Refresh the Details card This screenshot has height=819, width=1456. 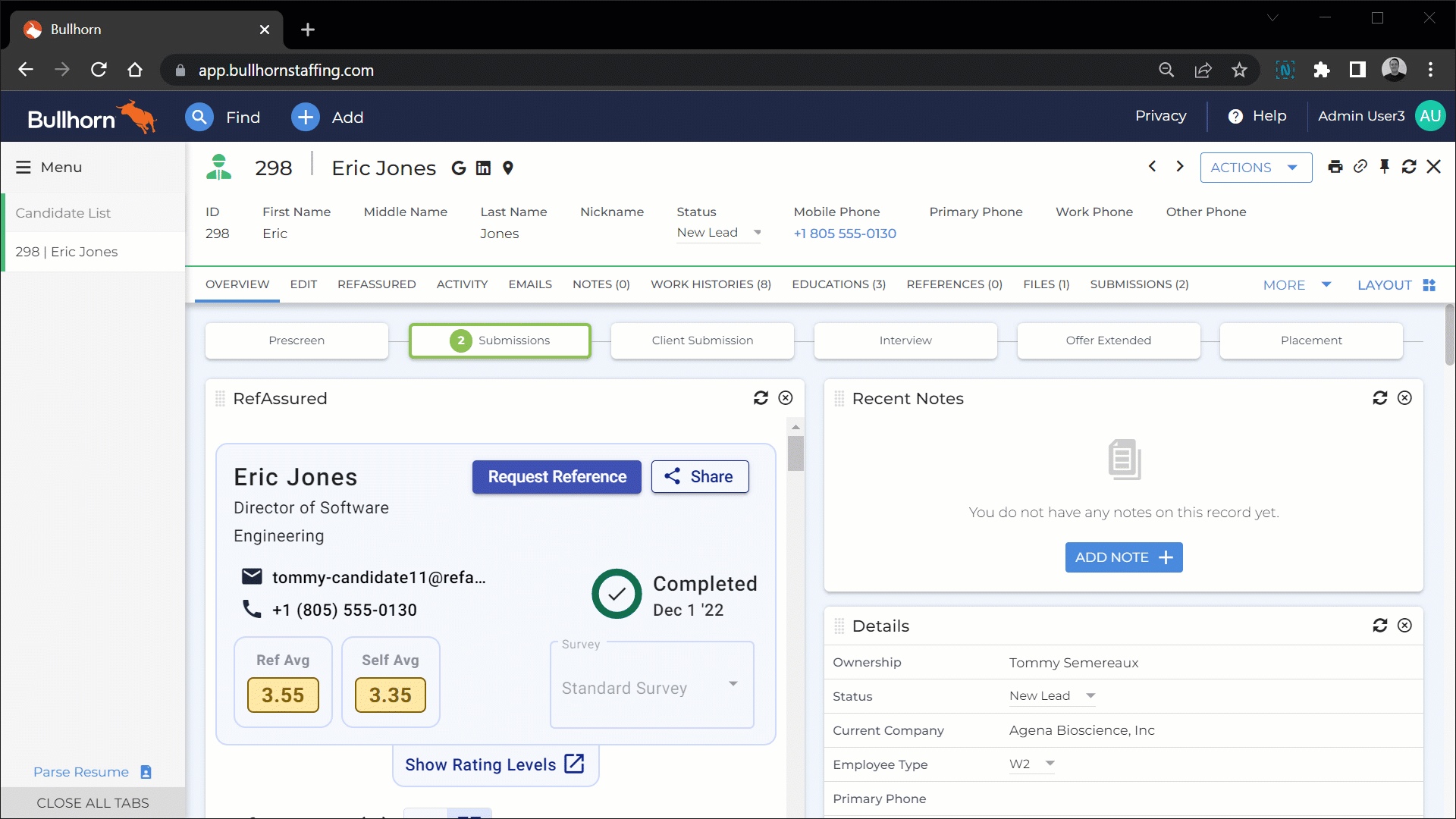pos(1380,626)
